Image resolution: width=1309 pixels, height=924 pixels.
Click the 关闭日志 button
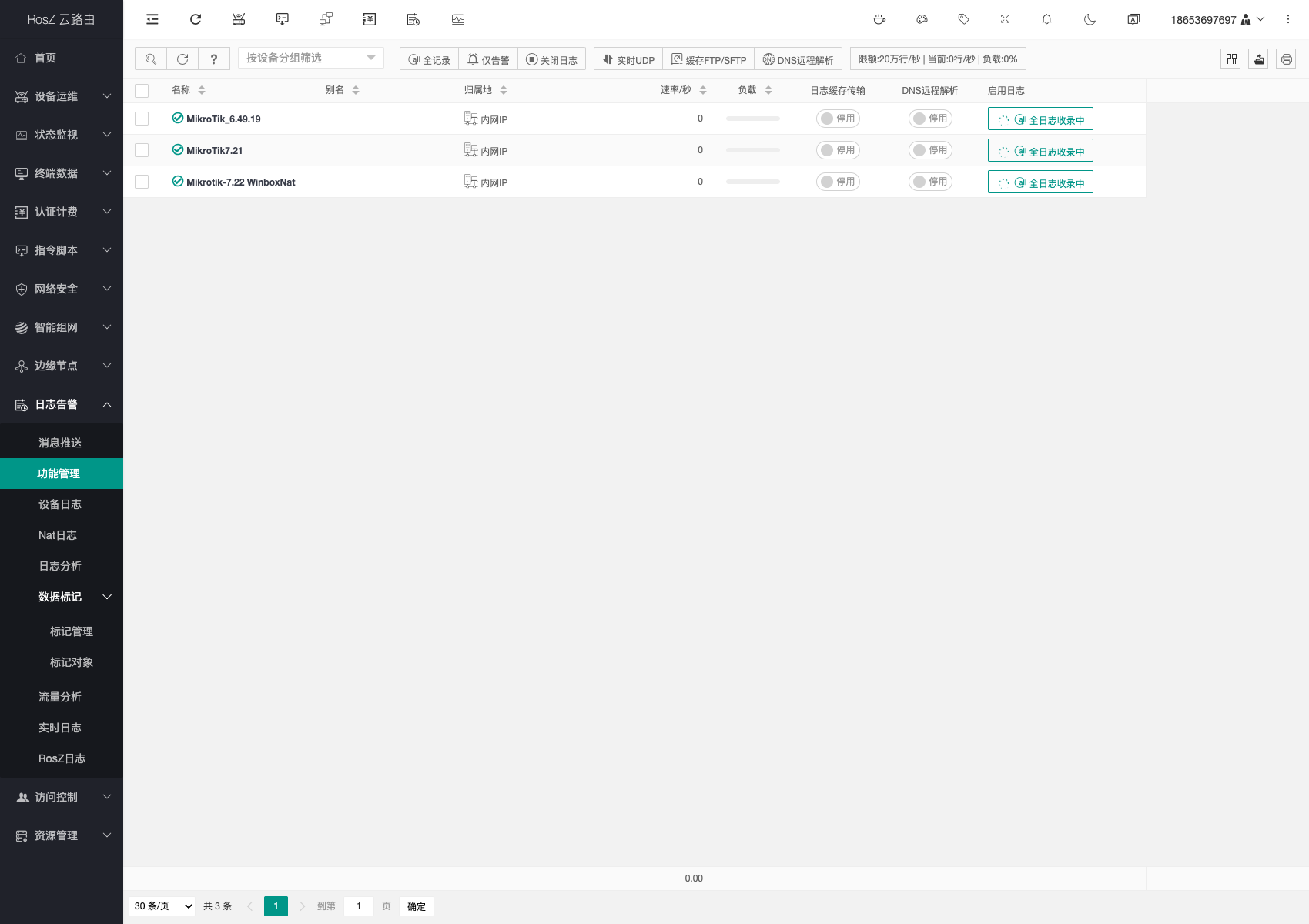pos(551,59)
